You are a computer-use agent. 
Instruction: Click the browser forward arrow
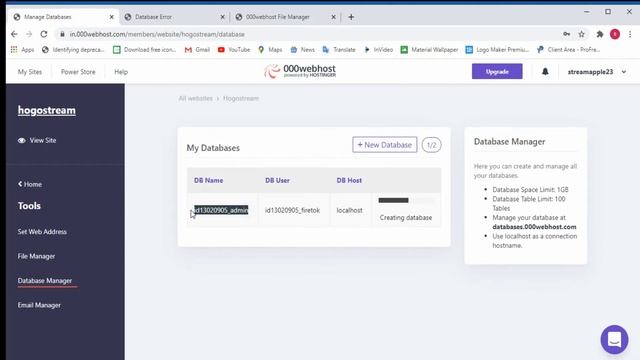coord(29,34)
